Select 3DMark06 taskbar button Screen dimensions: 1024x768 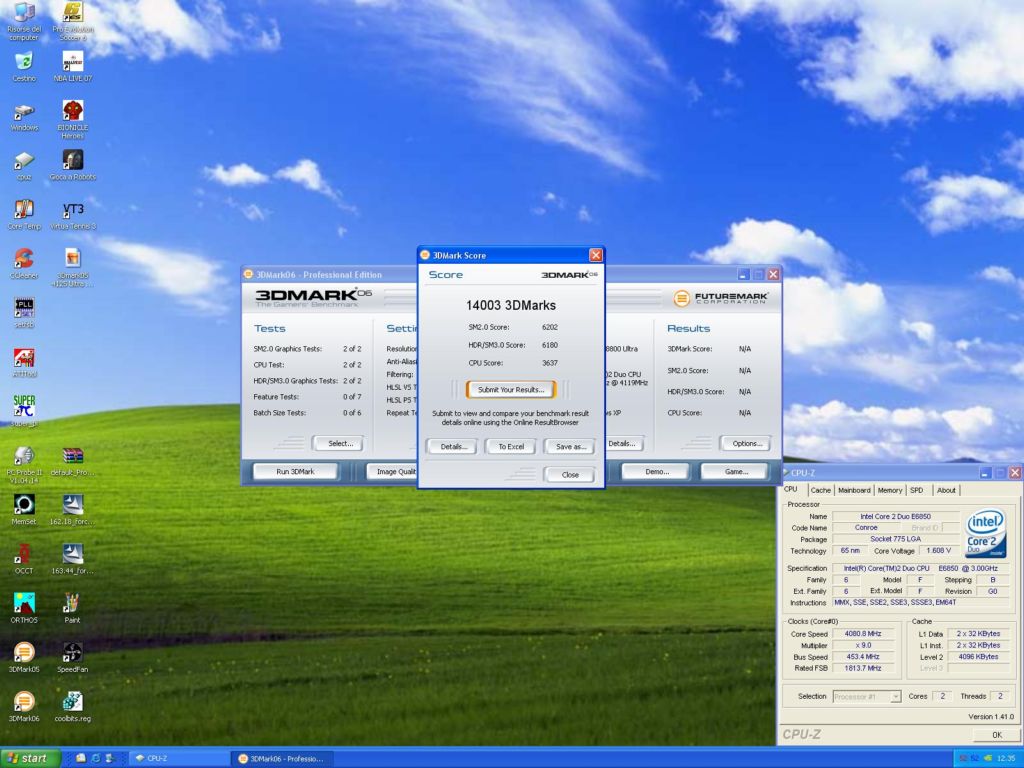pyautogui.click(x=281, y=758)
